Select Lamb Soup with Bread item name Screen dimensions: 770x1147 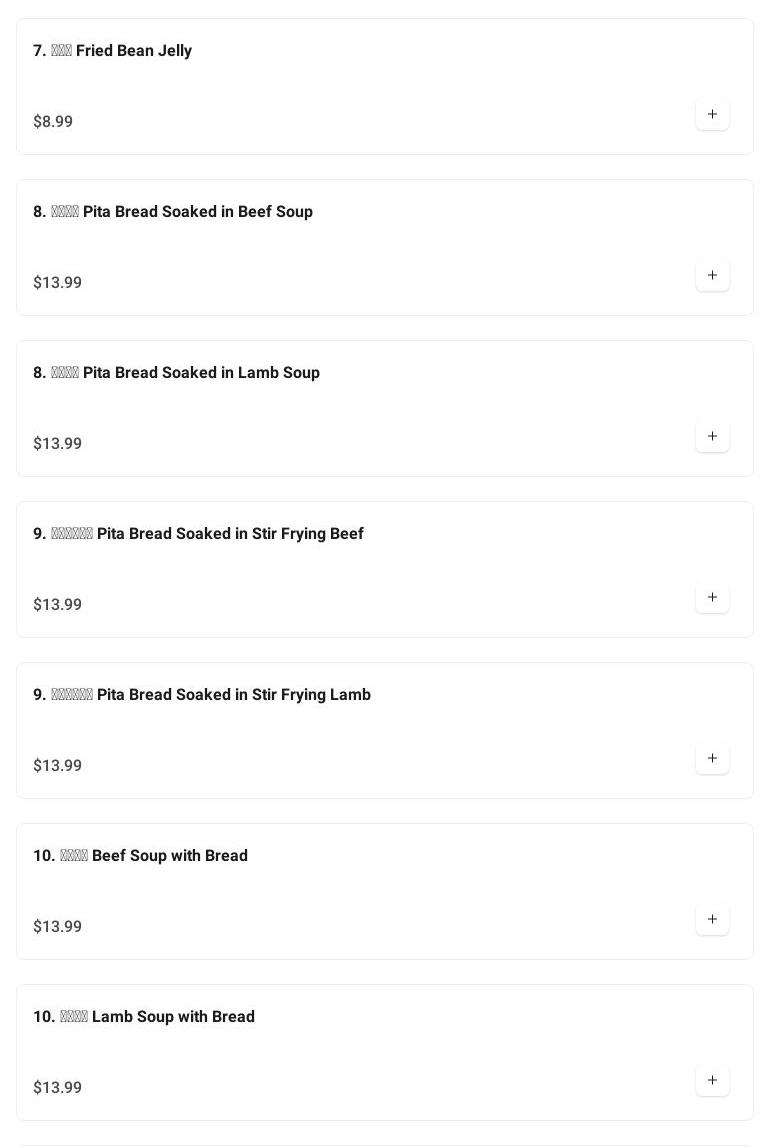click(x=144, y=1017)
